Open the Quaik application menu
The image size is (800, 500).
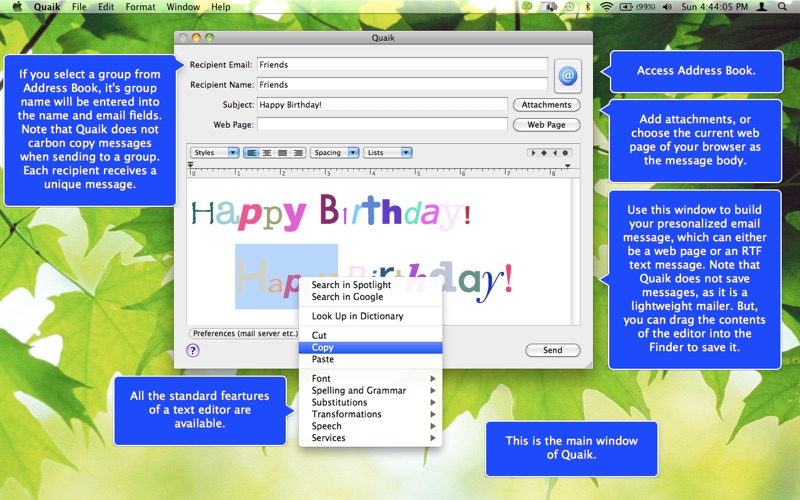coord(47,7)
